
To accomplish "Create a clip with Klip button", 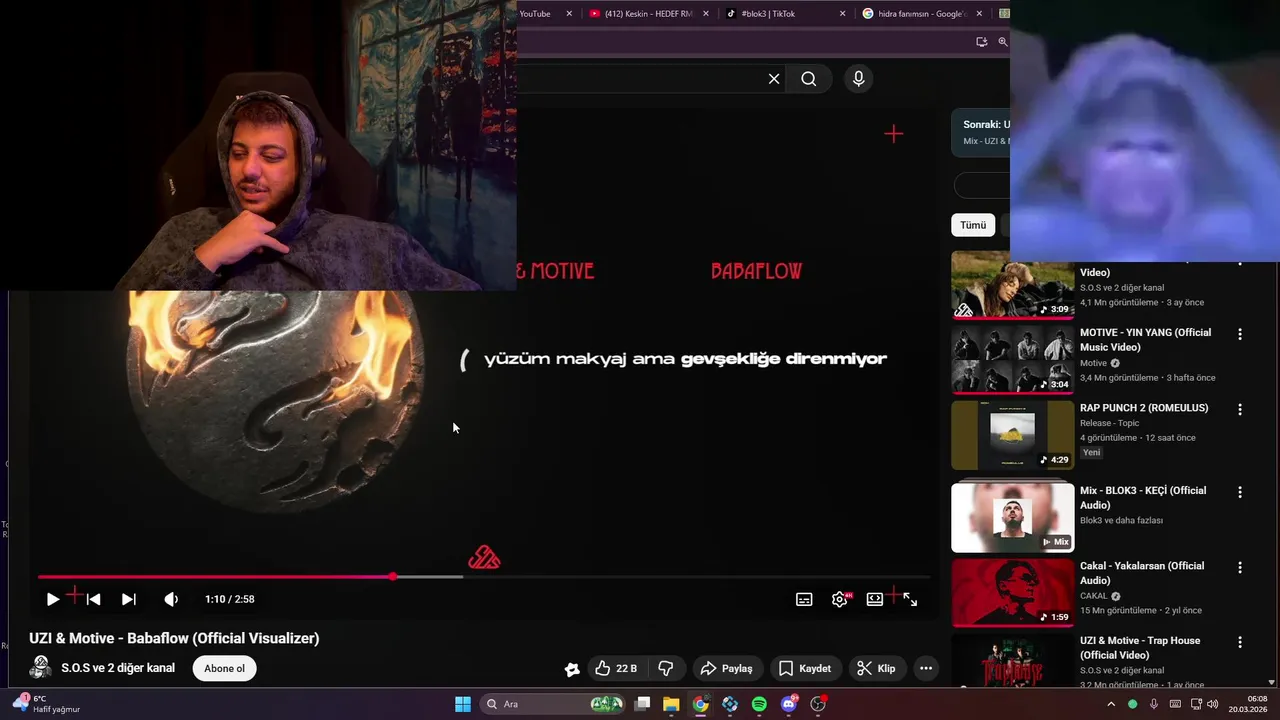I will click(x=877, y=668).
